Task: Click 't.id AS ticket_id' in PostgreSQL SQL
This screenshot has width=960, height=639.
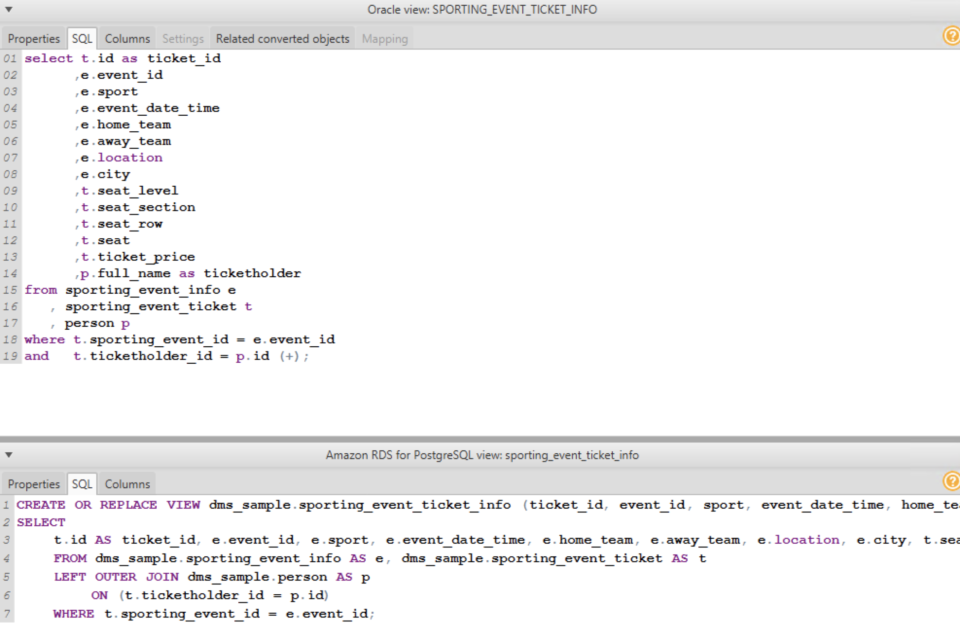Action: tap(125, 540)
